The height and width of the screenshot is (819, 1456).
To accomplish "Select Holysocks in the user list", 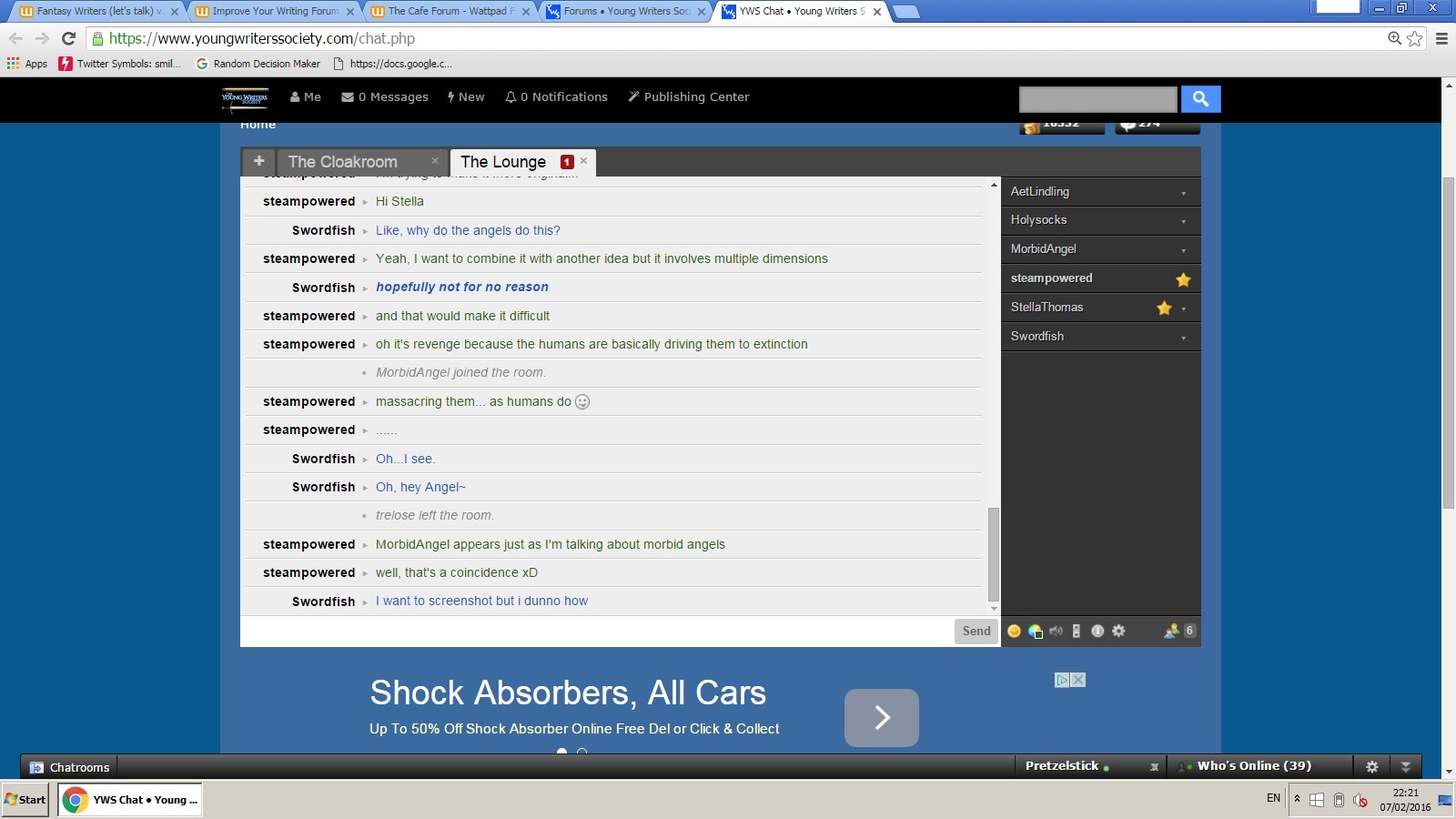I will click(x=1038, y=219).
